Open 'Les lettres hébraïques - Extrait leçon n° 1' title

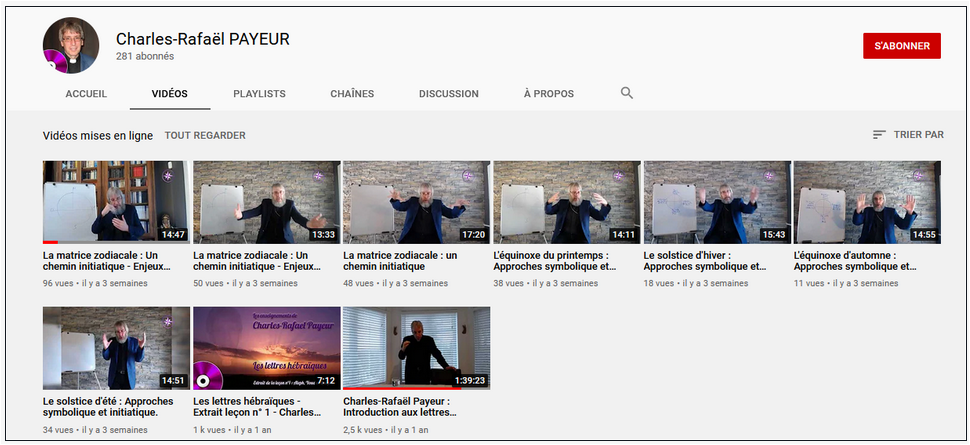point(257,407)
